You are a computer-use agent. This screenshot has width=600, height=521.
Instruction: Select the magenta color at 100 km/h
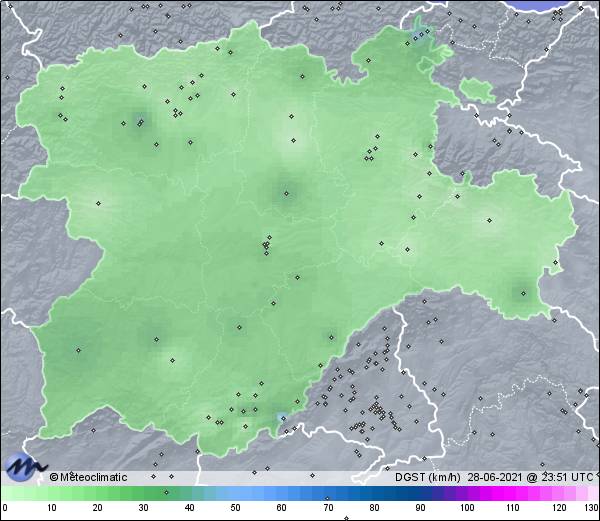[467, 493]
